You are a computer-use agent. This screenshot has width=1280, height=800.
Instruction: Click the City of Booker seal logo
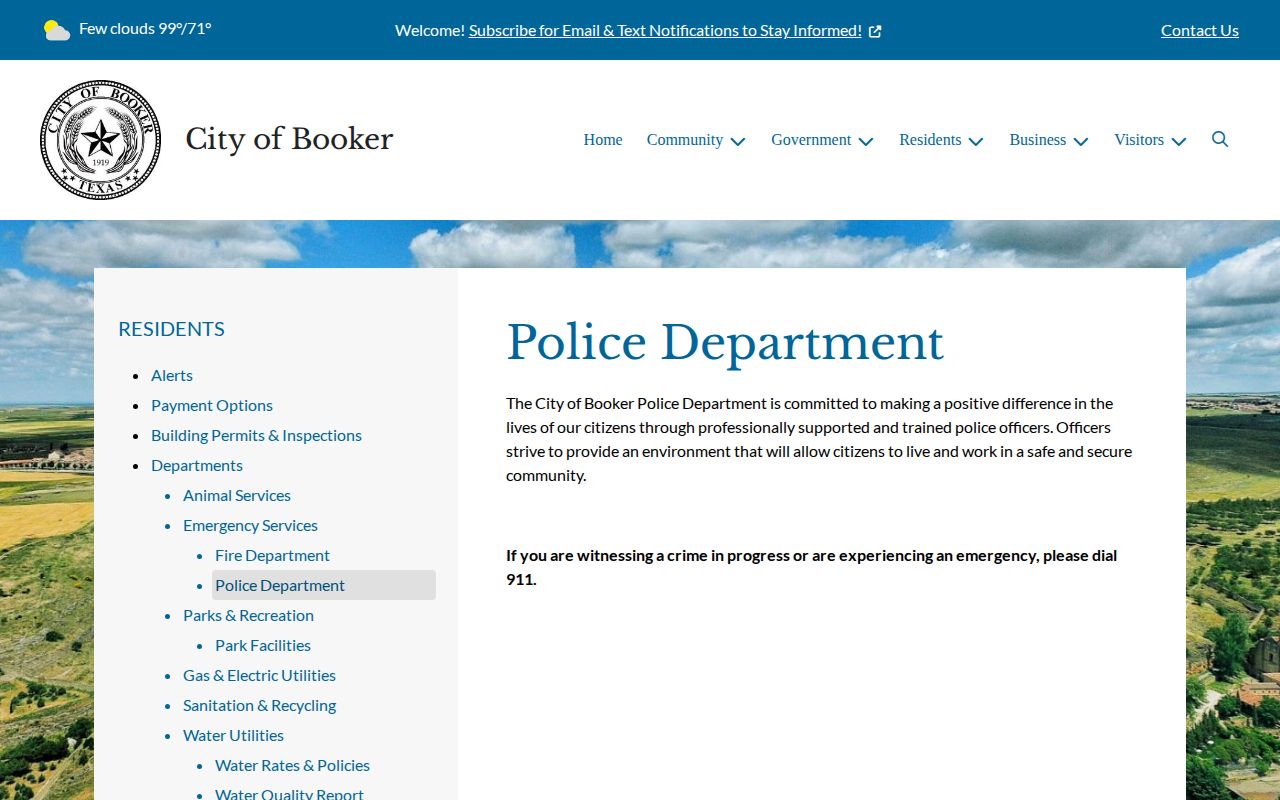pyautogui.click(x=100, y=140)
